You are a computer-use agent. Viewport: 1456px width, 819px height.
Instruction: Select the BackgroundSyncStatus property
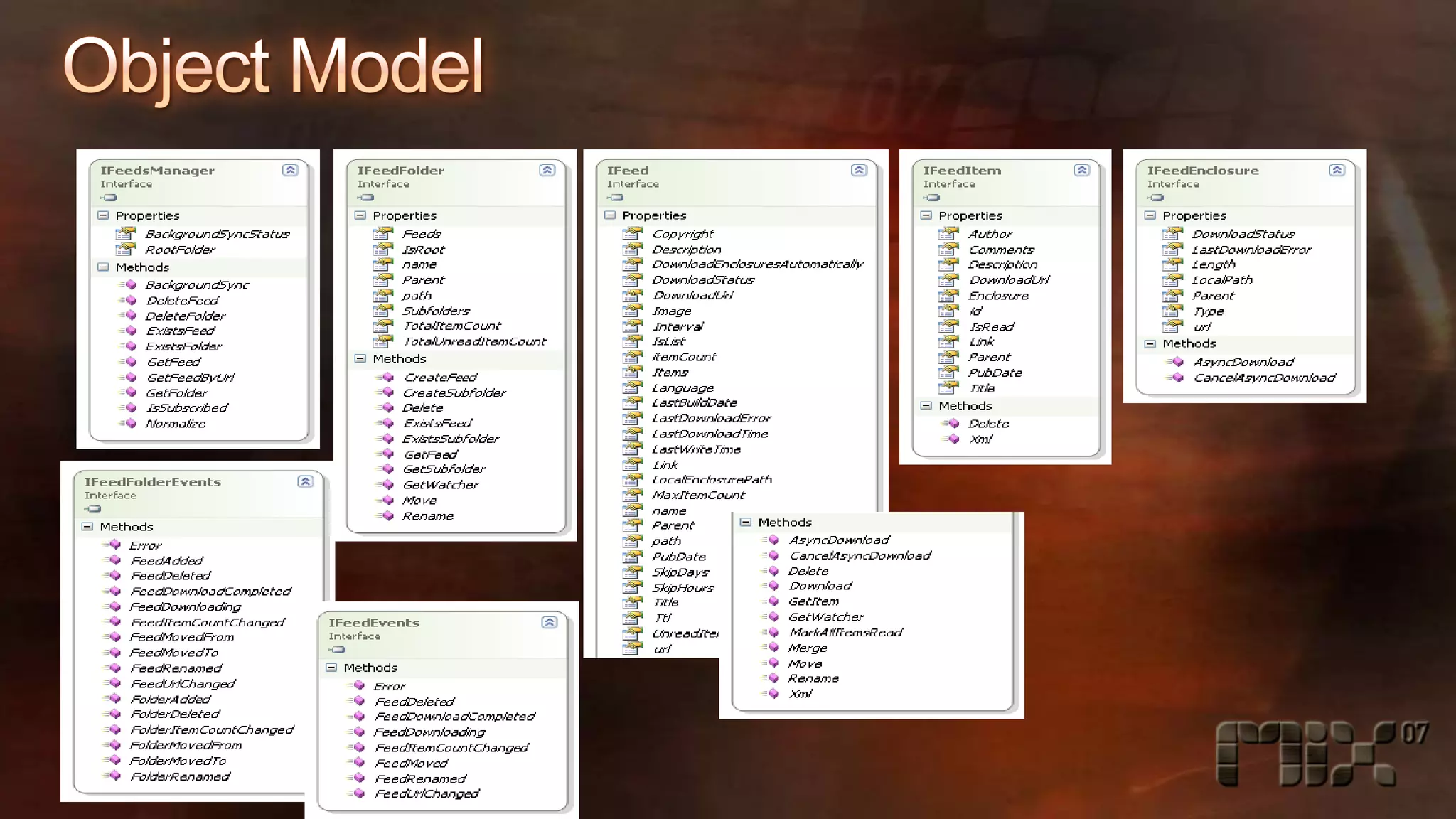217,234
